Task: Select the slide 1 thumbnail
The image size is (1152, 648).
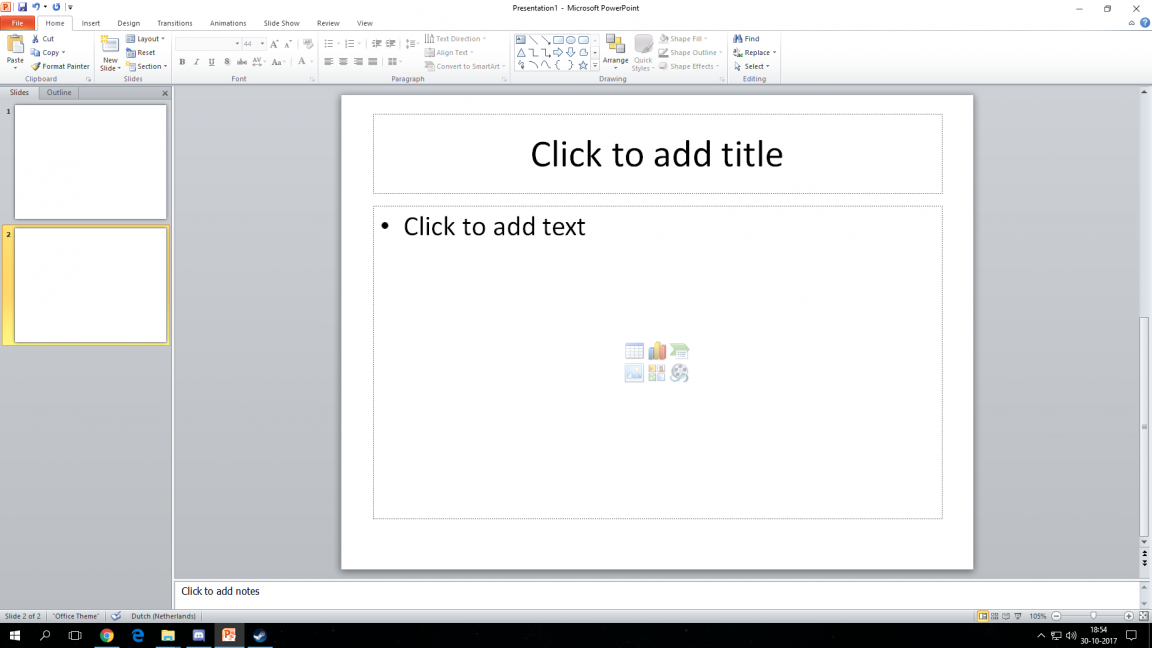Action: [x=90, y=162]
